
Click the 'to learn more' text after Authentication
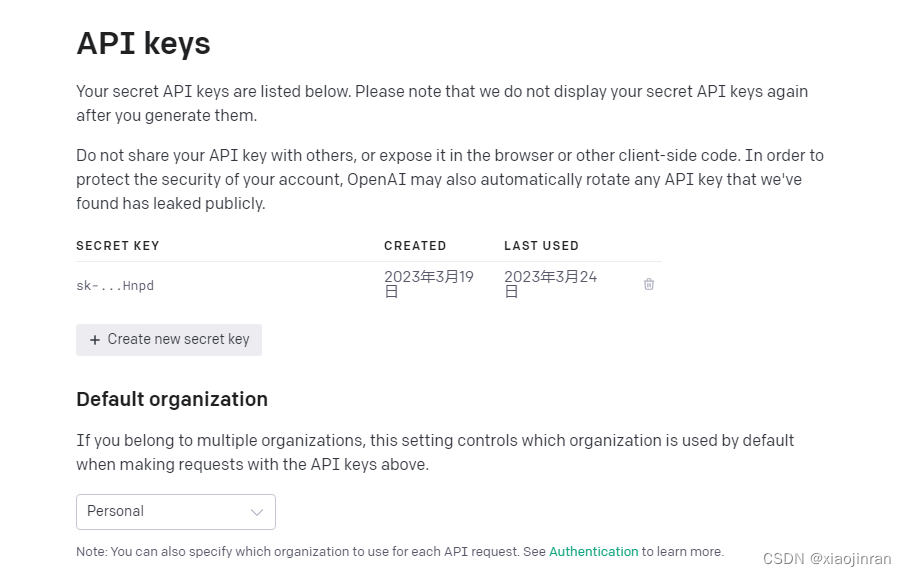682,552
